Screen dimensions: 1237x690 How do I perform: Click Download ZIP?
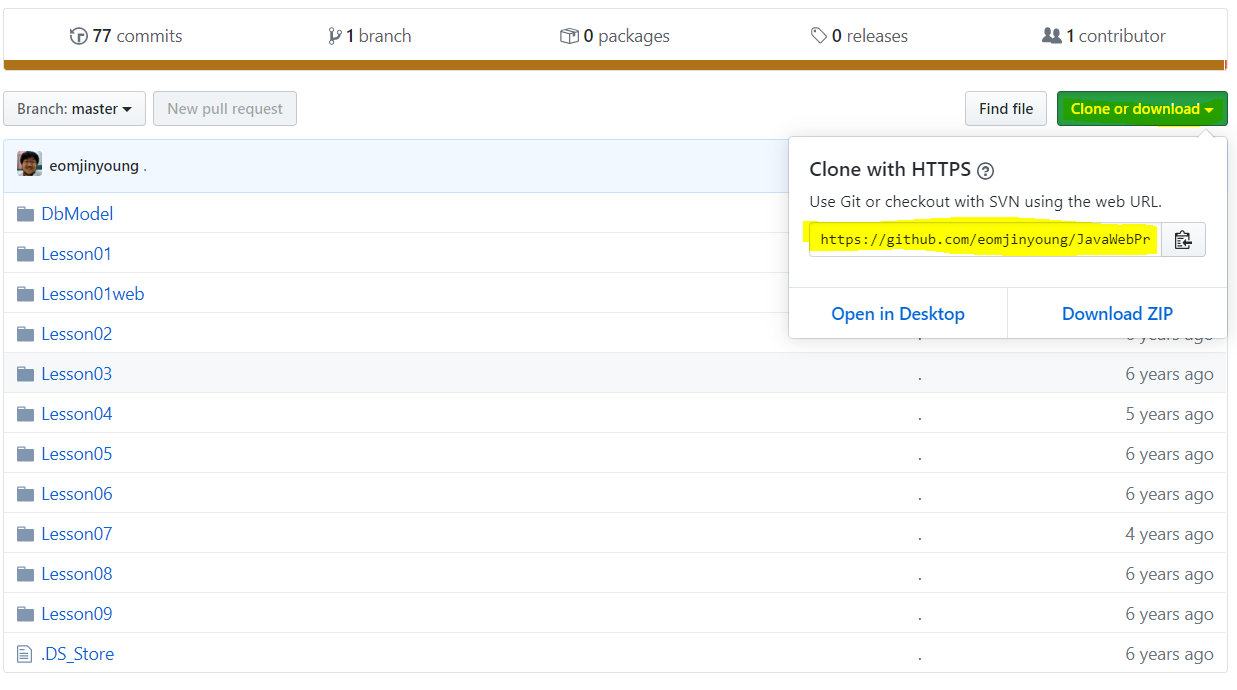[1117, 313]
